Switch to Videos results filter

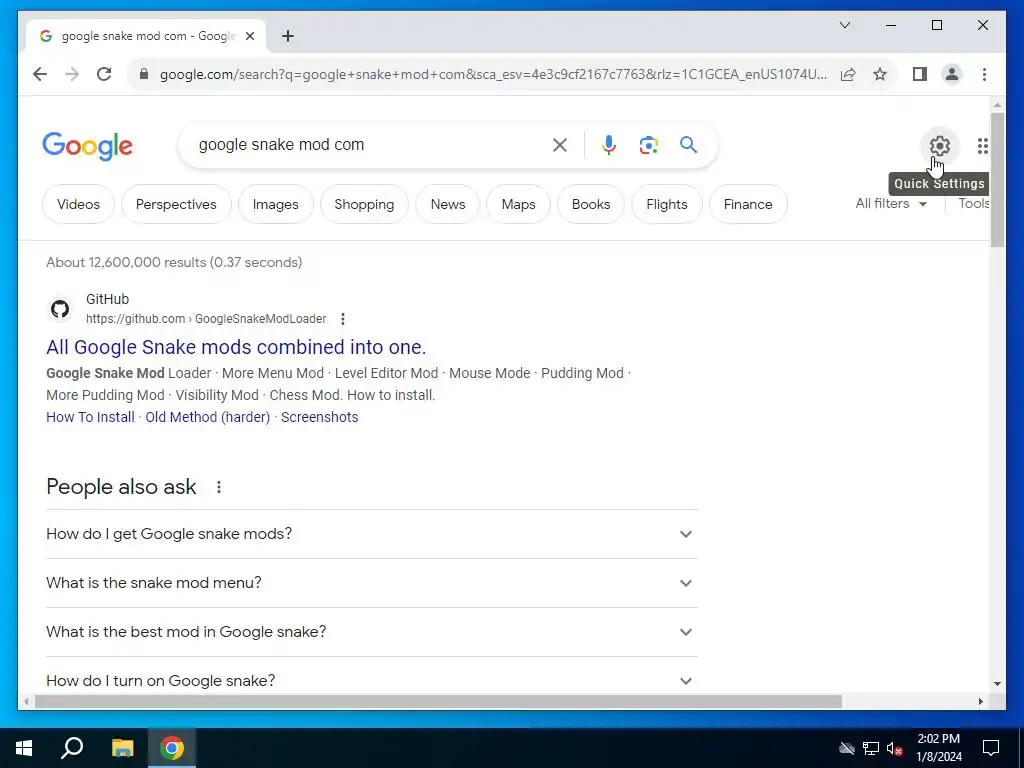pyautogui.click(x=78, y=204)
